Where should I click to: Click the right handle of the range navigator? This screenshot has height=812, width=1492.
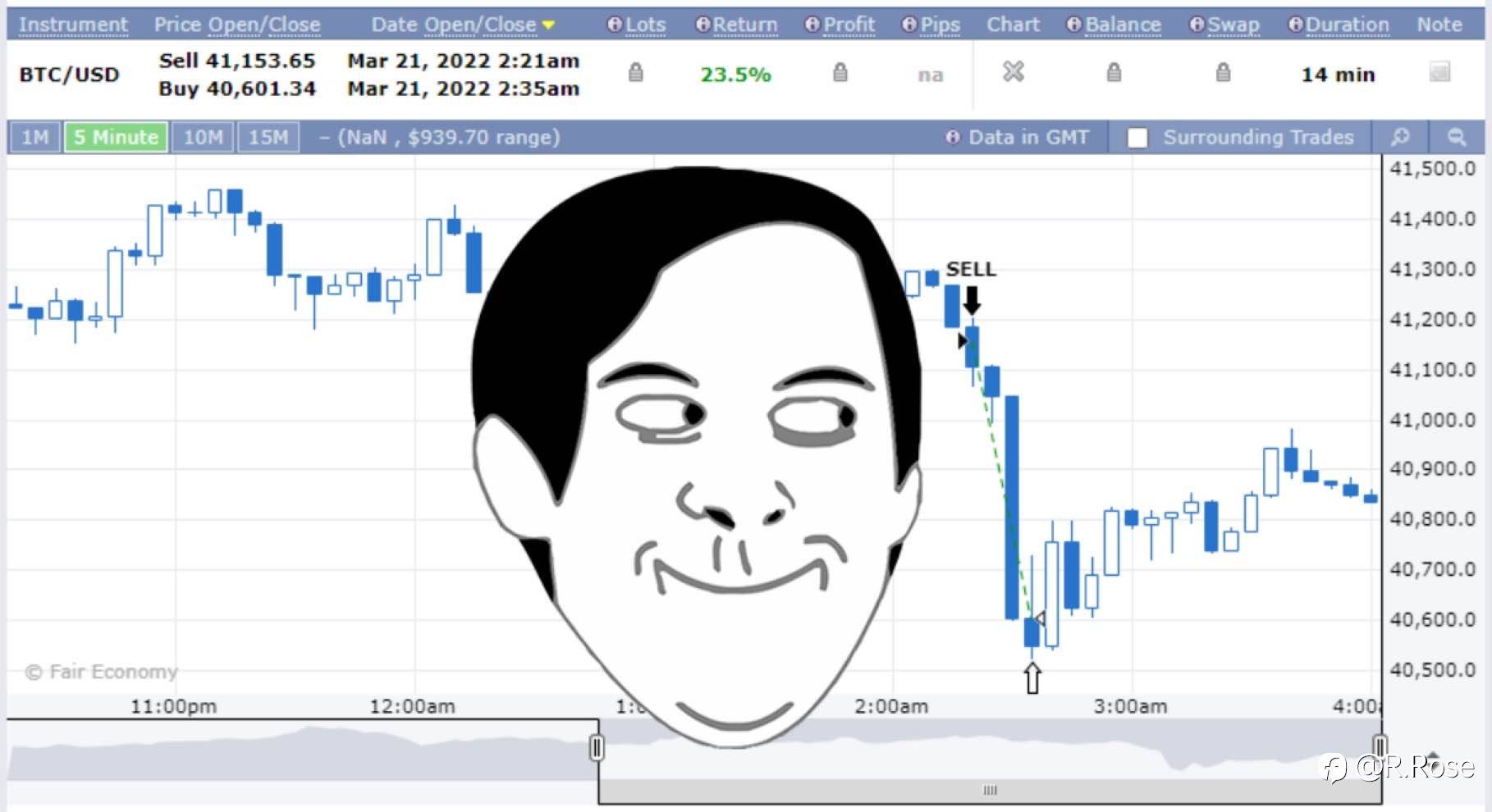click(x=1380, y=747)
